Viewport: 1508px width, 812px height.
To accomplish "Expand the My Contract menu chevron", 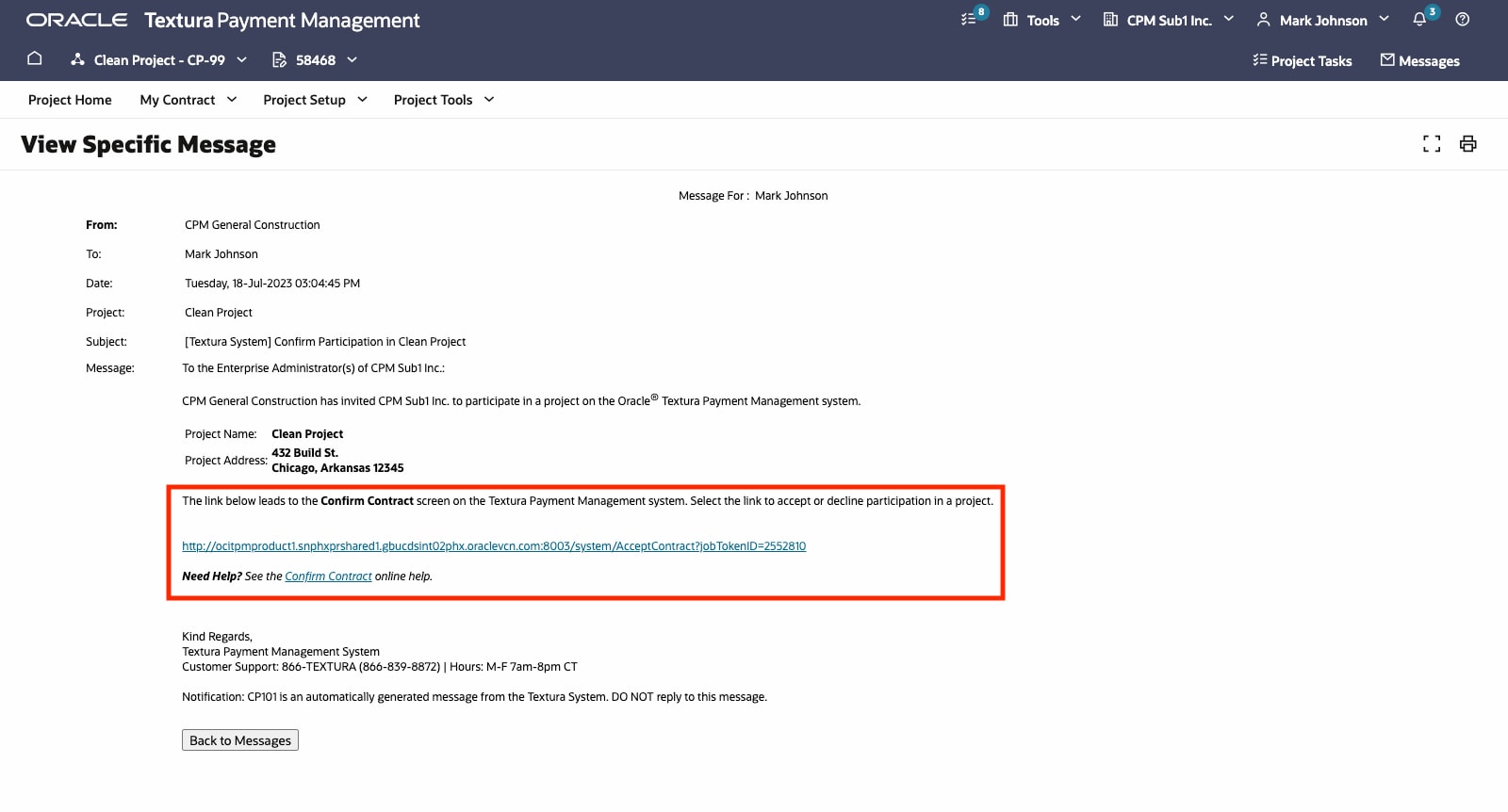I will [x=232, y=99].
